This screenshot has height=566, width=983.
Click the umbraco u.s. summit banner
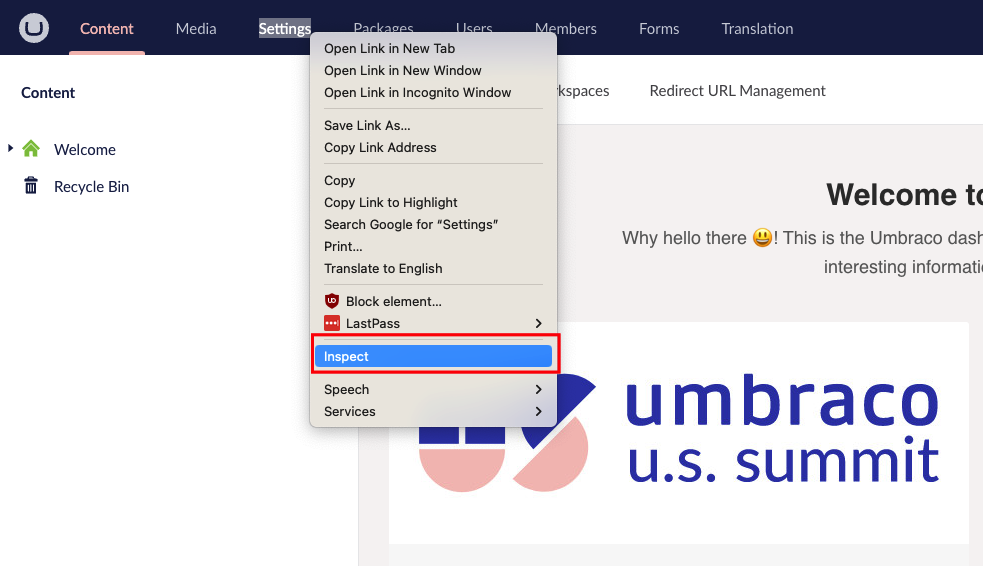679,432
